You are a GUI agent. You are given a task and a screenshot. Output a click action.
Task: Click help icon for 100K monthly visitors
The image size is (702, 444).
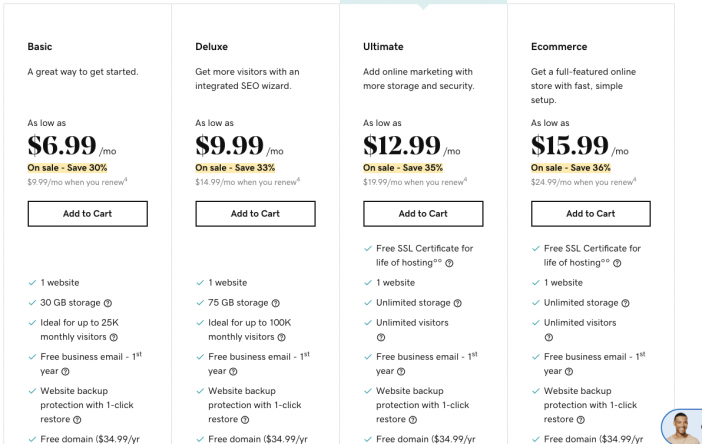[x=282, y=337]
